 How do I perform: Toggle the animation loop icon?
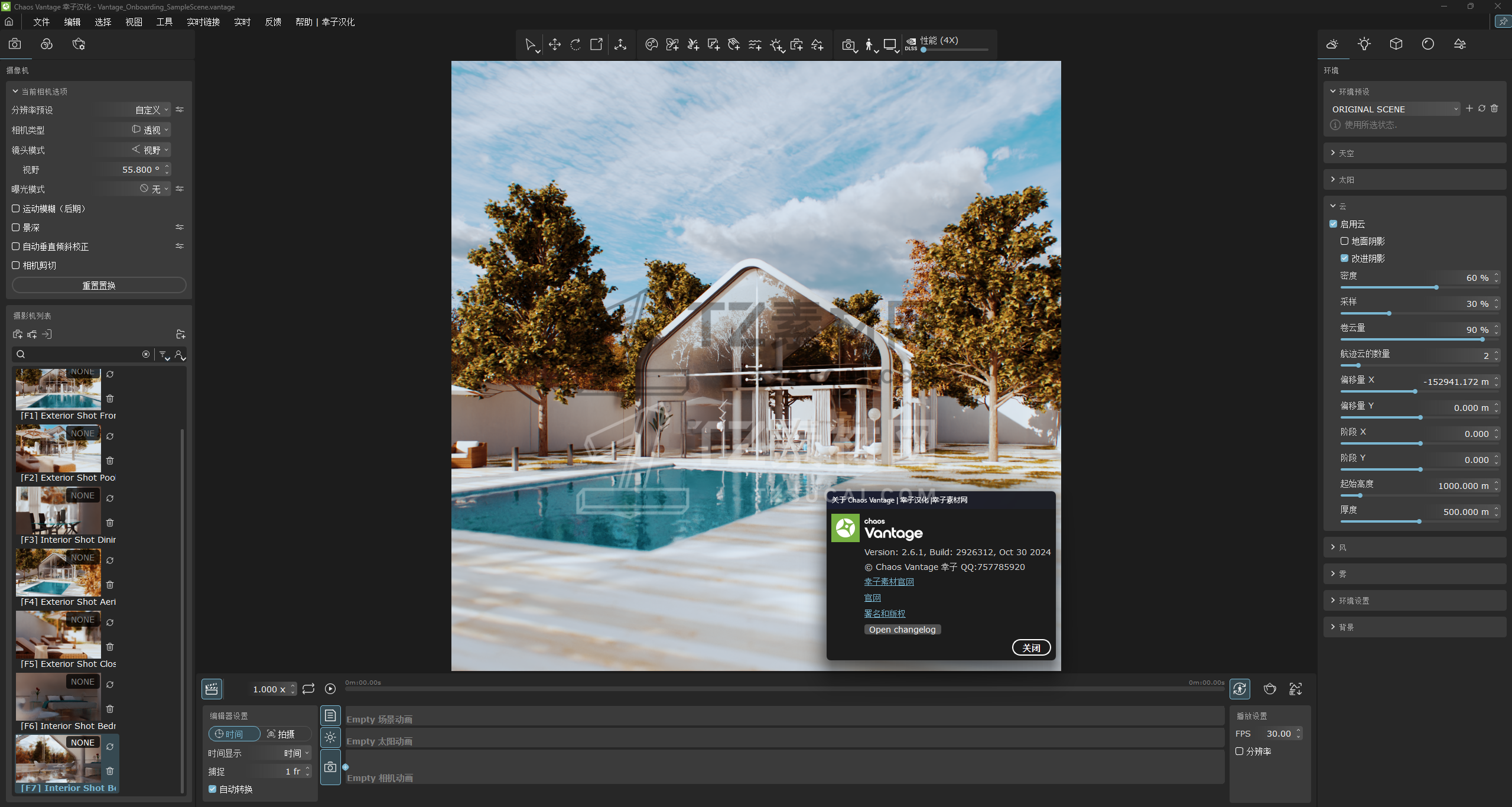pos(308,689)
